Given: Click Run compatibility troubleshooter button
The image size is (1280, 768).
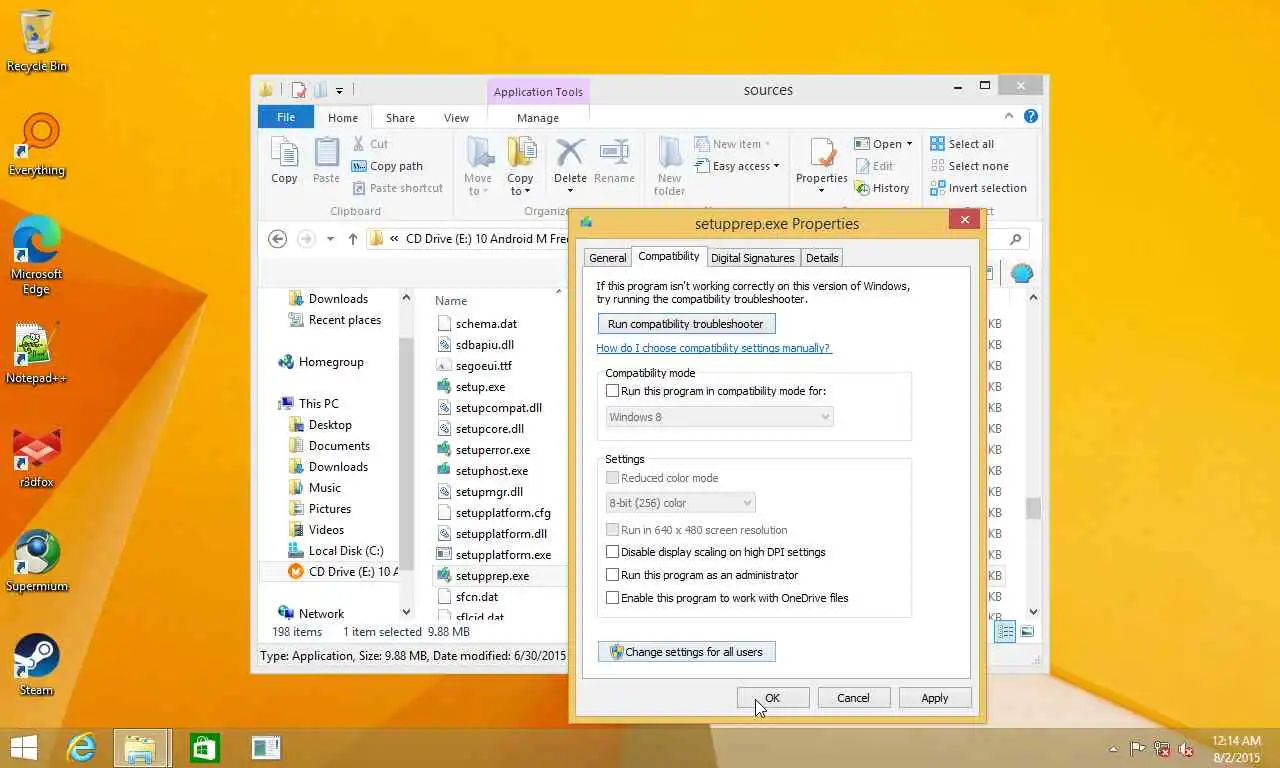Looking at the screenshot, I should pyautogui.click(x=686, y=324).
